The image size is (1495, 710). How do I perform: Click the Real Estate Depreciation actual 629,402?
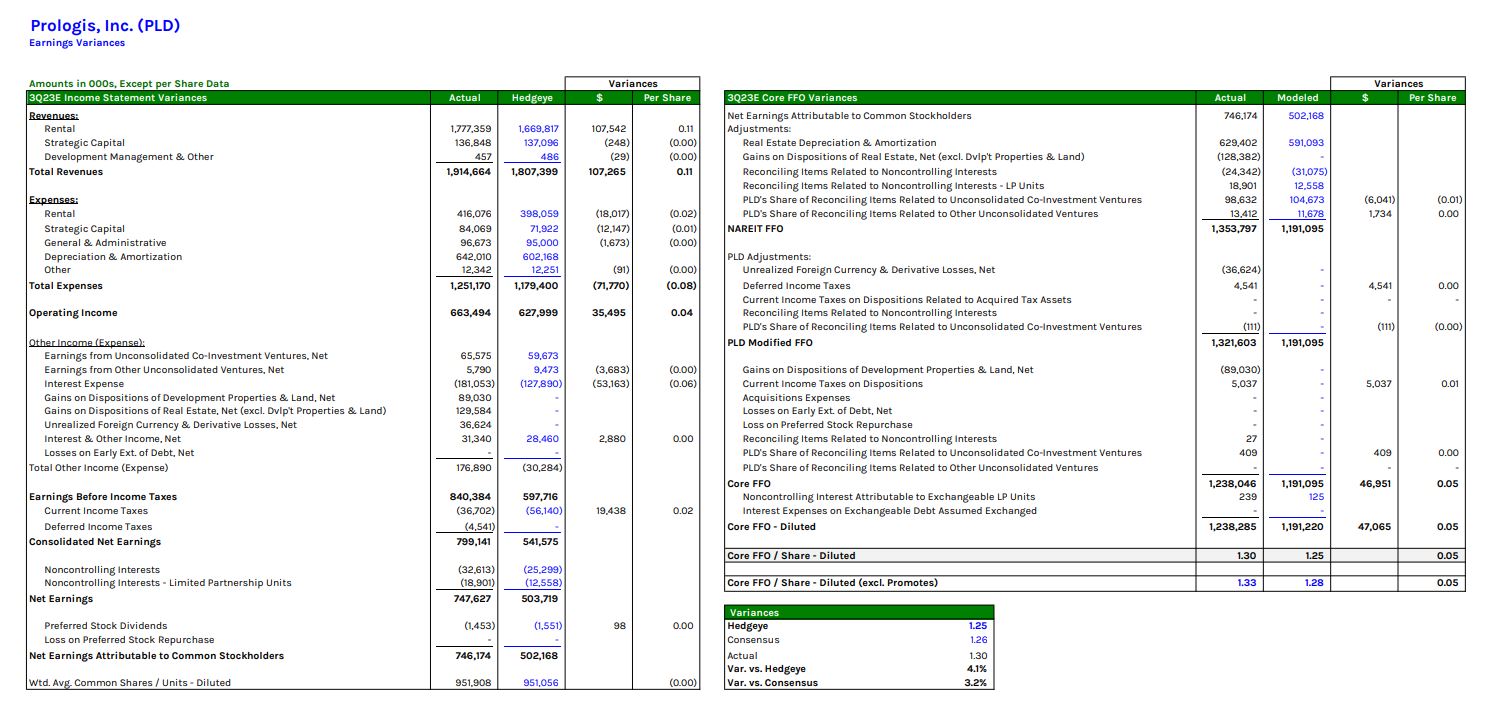(x=1239, y=143)
